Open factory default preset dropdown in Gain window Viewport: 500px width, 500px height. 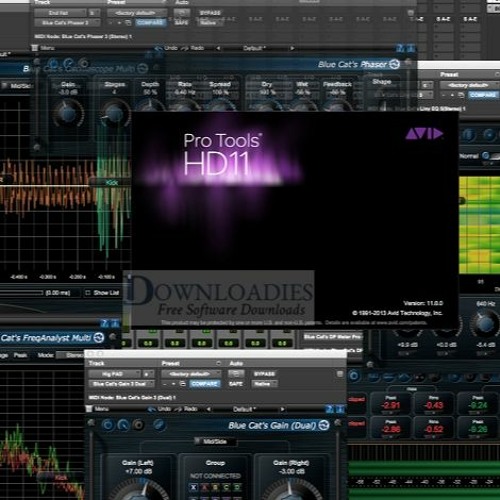pyautogui.click(x=191, y=374)
